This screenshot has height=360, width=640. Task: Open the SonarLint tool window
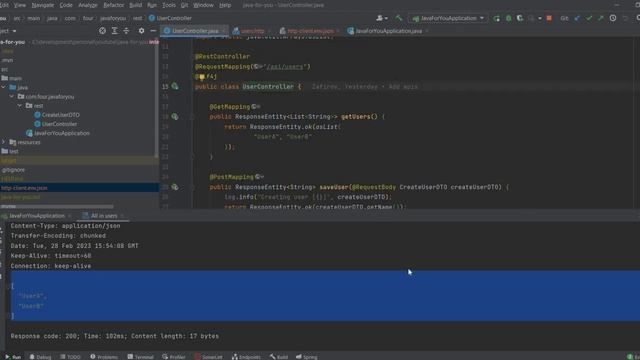tap(209, 357)
